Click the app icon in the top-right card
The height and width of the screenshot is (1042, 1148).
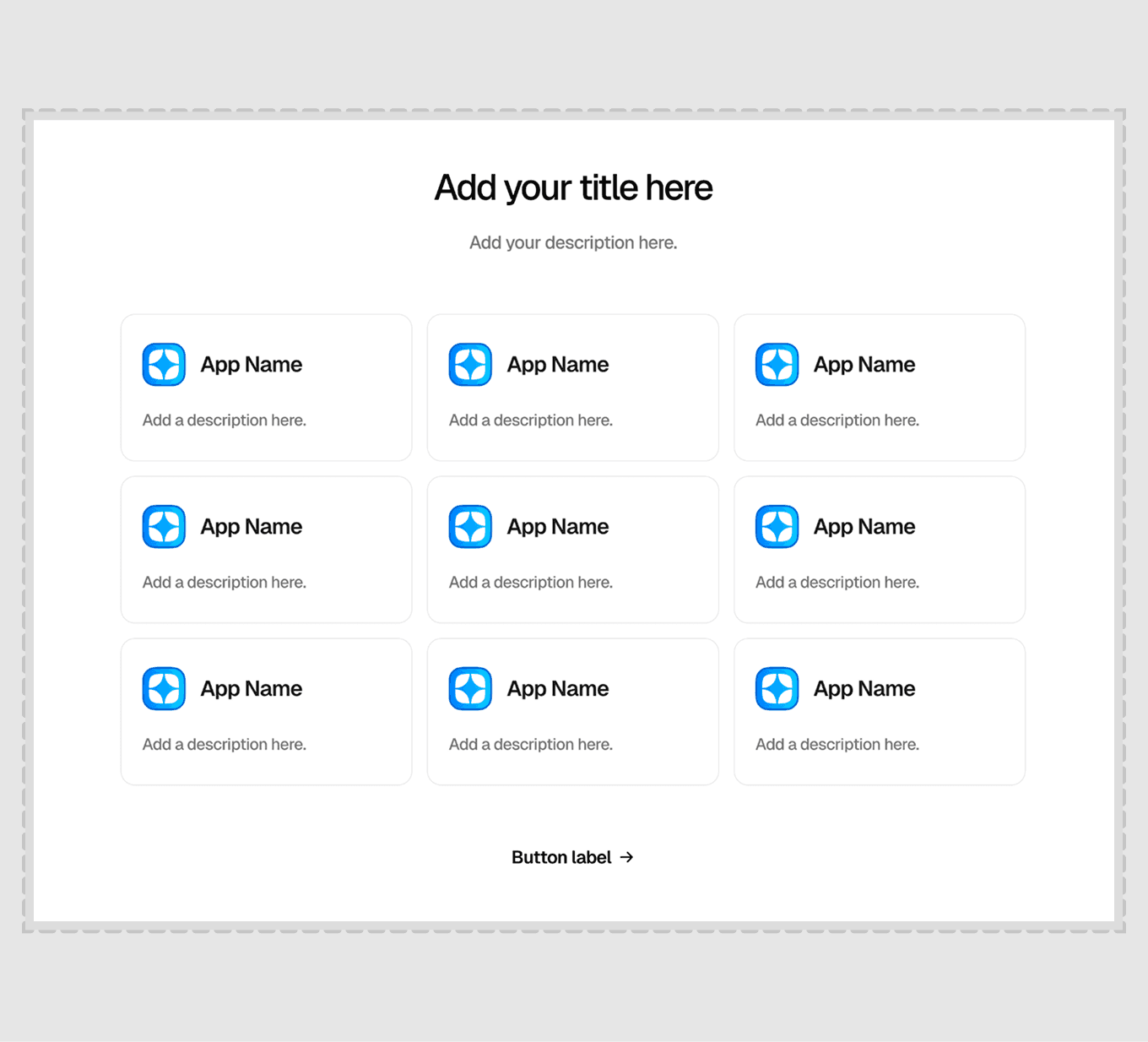(x=777, y=365)
